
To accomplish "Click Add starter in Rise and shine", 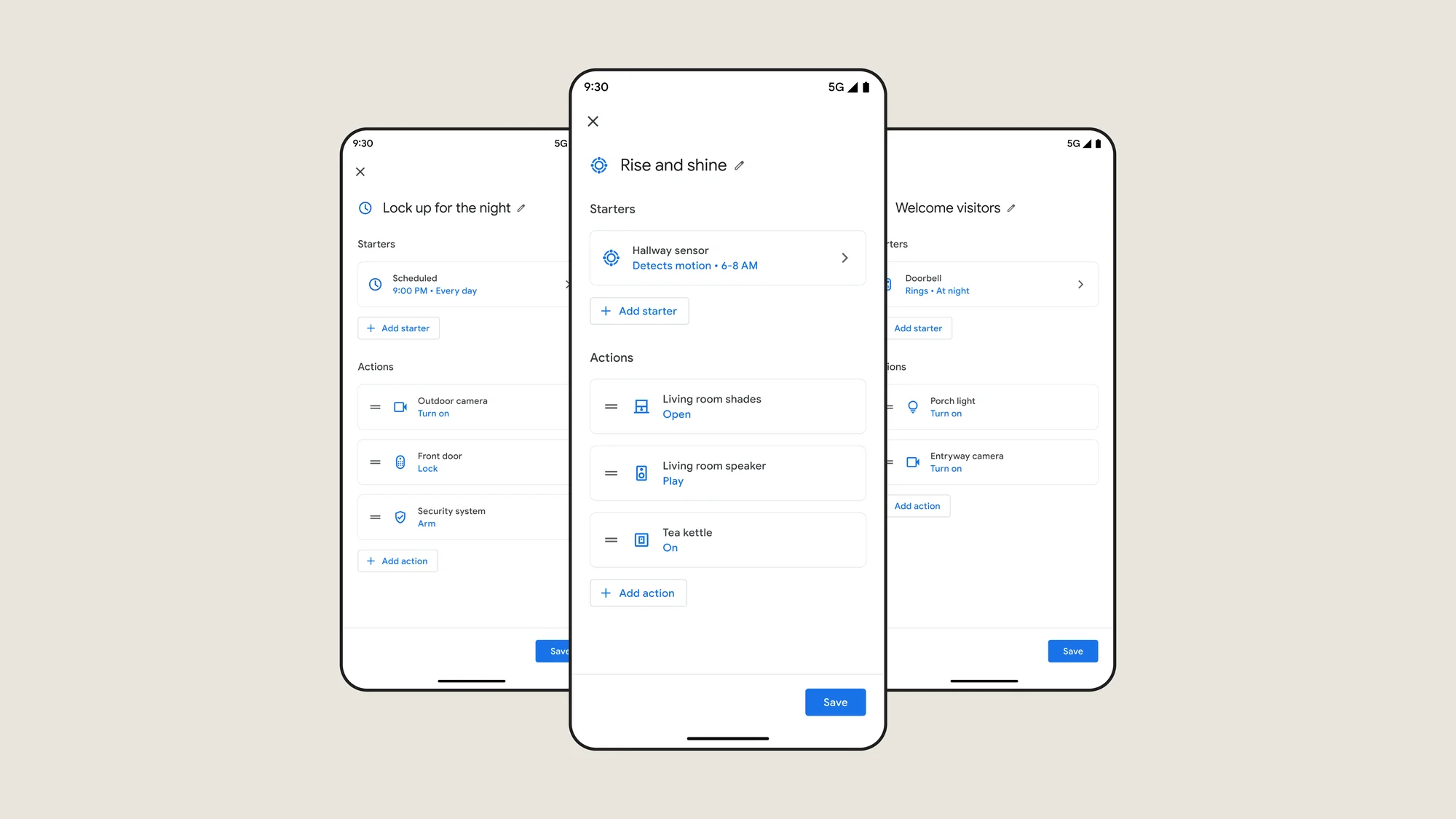I will point(639,311).
